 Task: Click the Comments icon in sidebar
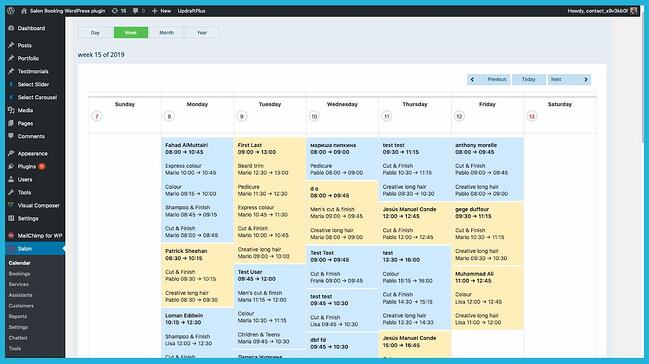click(11, 136)
